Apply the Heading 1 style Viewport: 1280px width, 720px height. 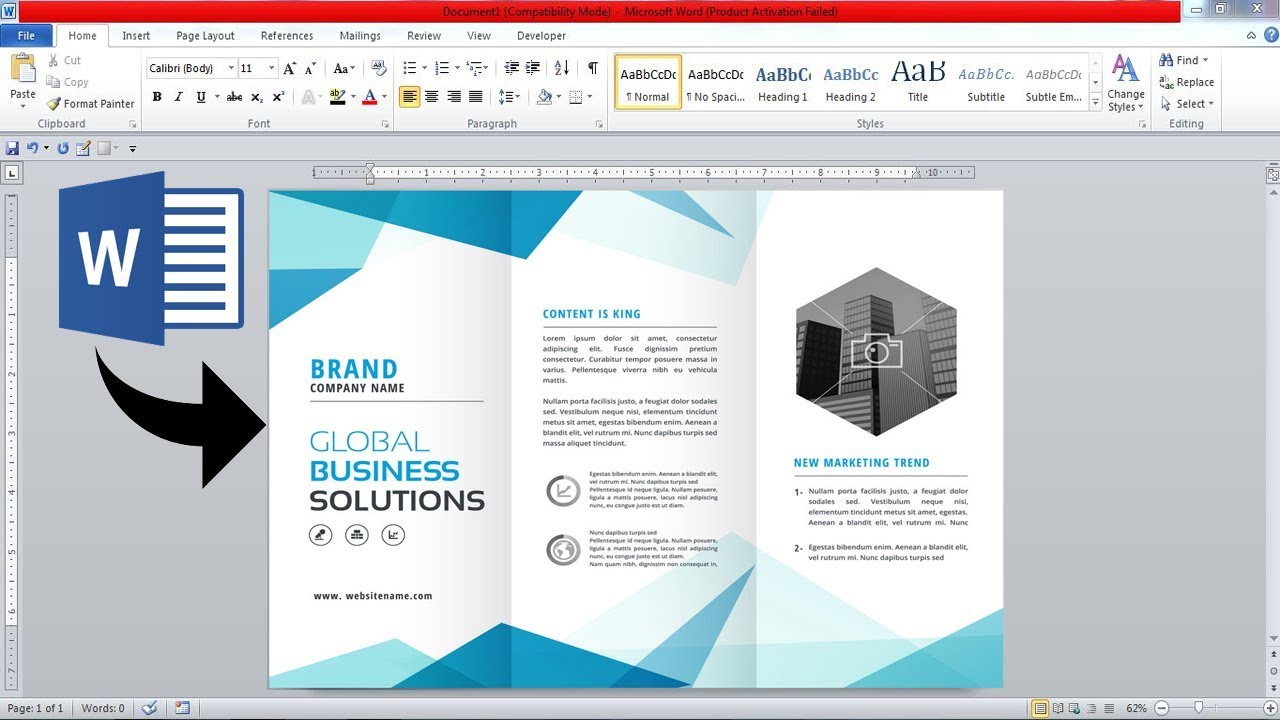783,80
